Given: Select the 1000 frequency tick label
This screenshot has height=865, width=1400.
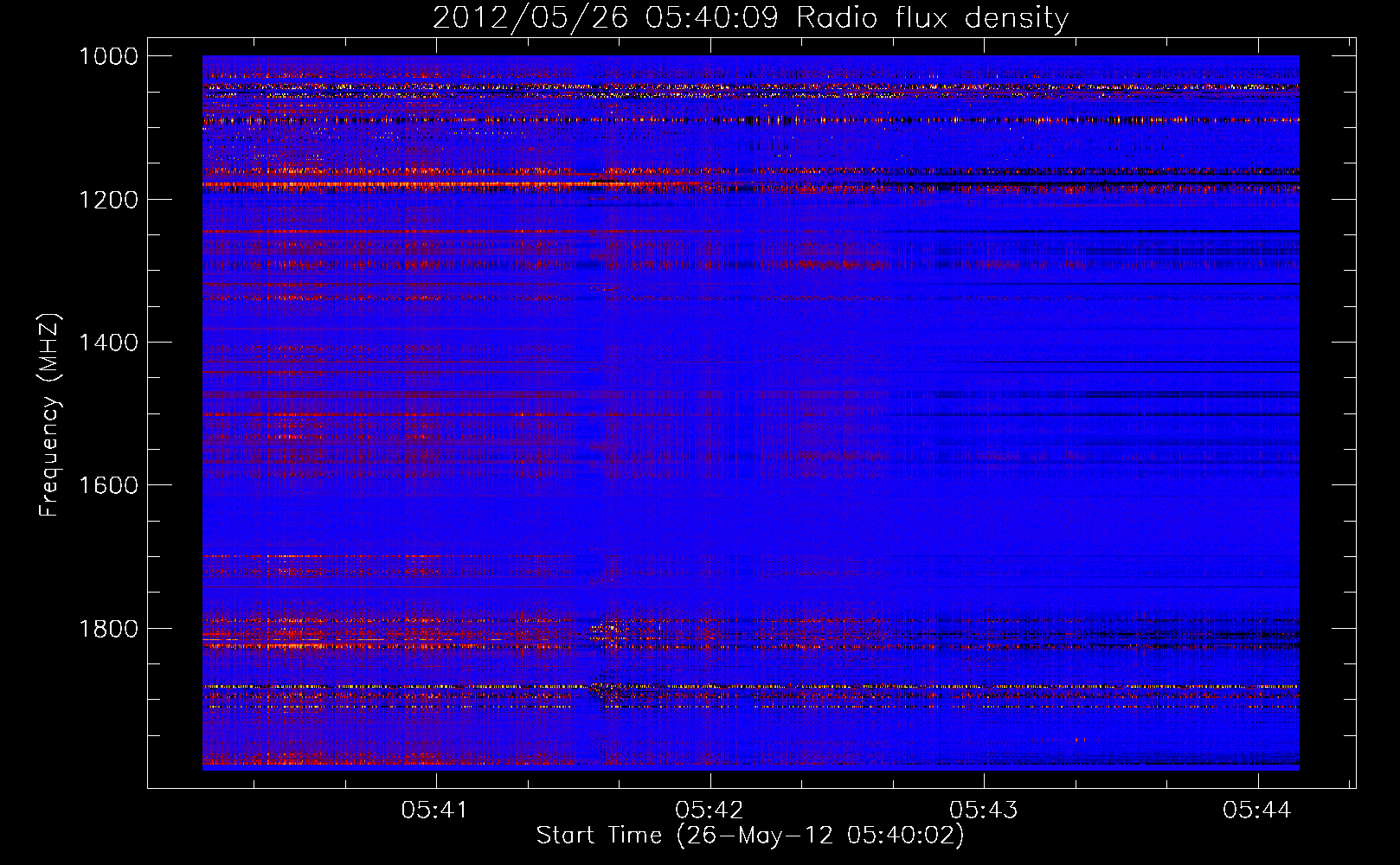Looking at the screenshot, I should (108, 56).
